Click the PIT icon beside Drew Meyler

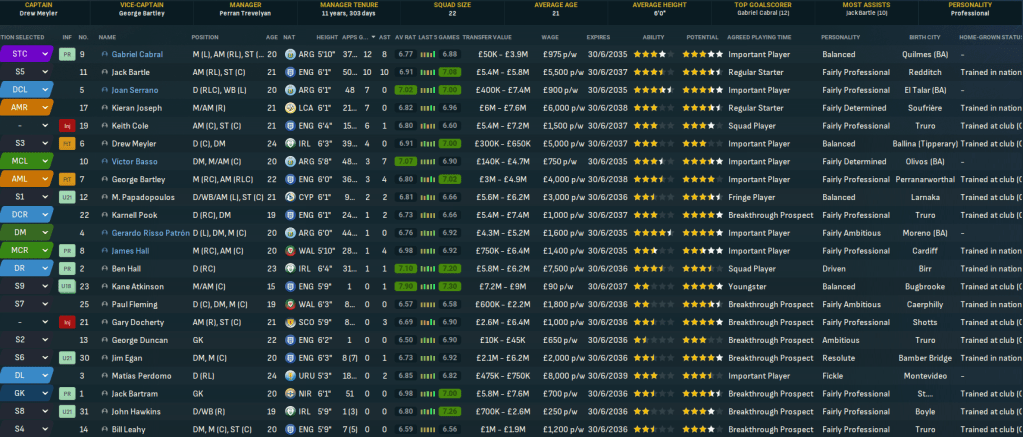tap(67, 143)
